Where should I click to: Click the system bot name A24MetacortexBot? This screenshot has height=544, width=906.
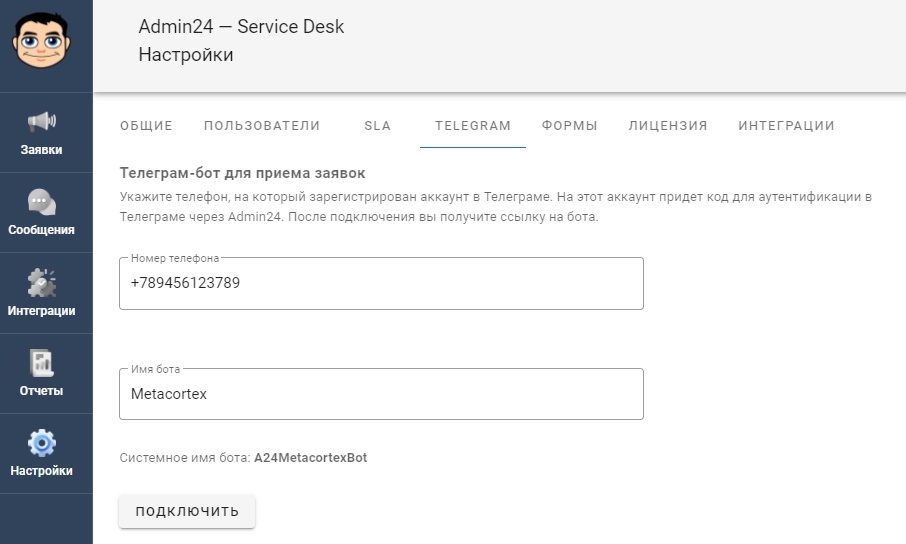[x=310, y=458]
